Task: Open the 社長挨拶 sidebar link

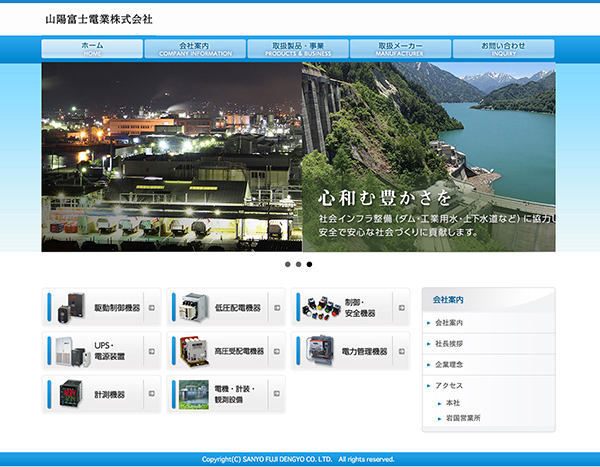Action: [x=449, y=343]
